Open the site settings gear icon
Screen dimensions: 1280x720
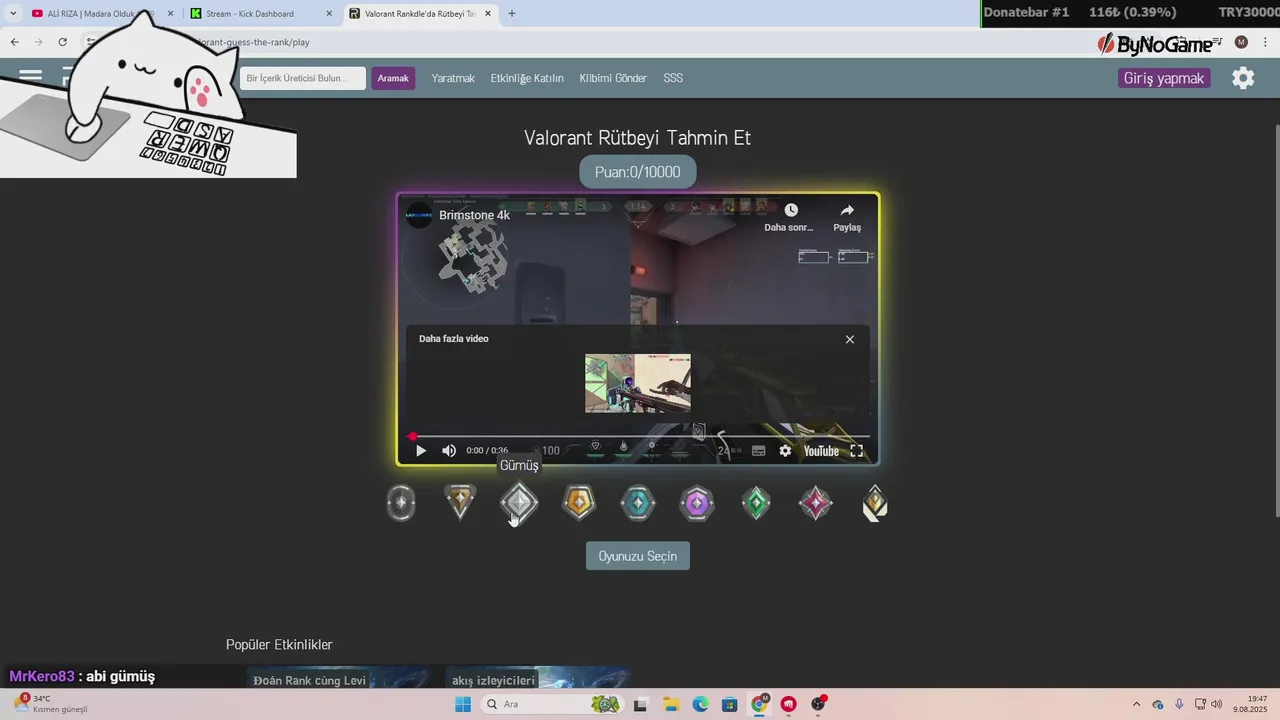coord(1243,78)
